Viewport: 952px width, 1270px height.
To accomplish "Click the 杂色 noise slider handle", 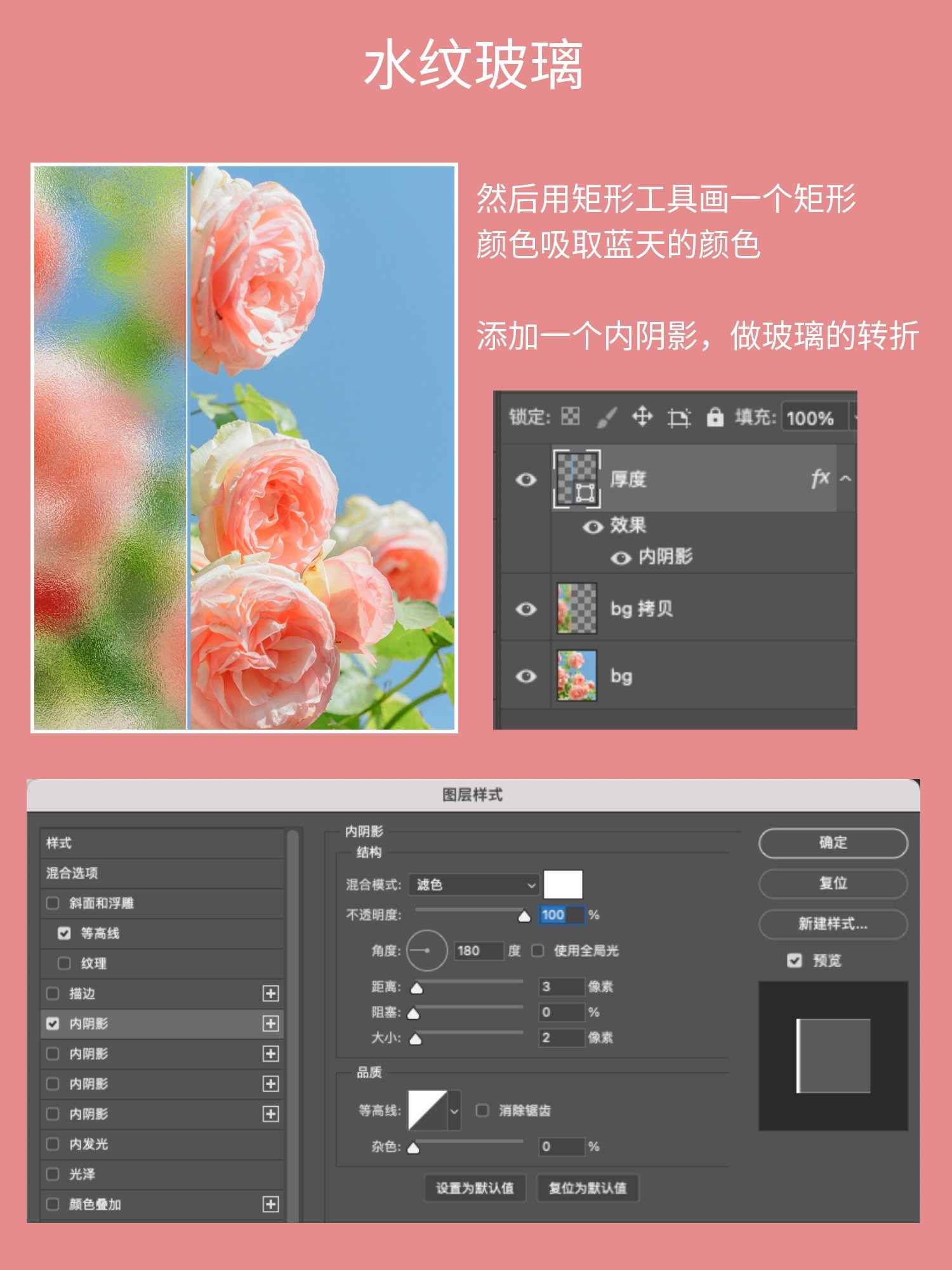I will (413, 1148).
